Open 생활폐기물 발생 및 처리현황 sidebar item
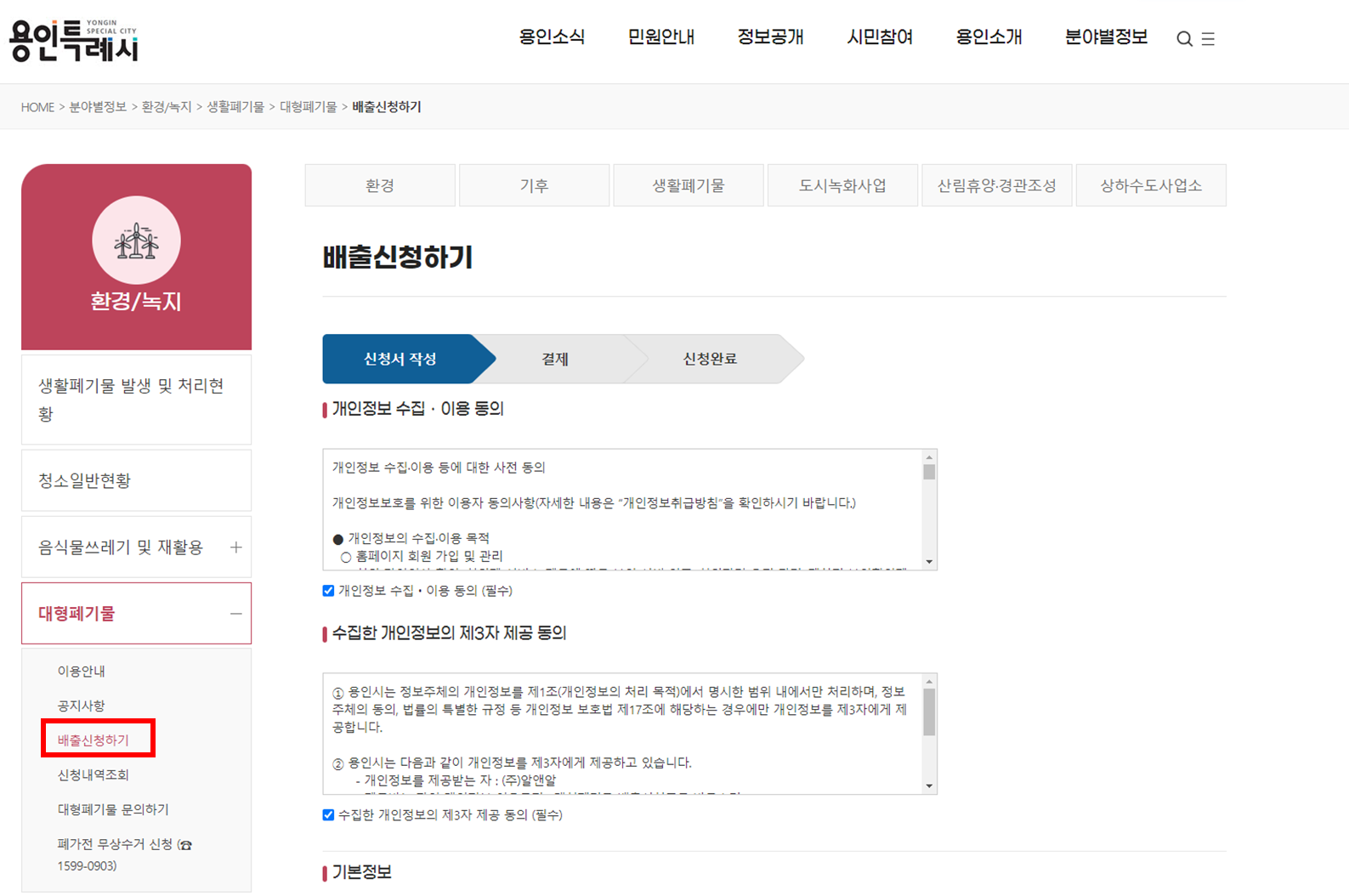The image size is (1349, 896). (x=136, y=400)
